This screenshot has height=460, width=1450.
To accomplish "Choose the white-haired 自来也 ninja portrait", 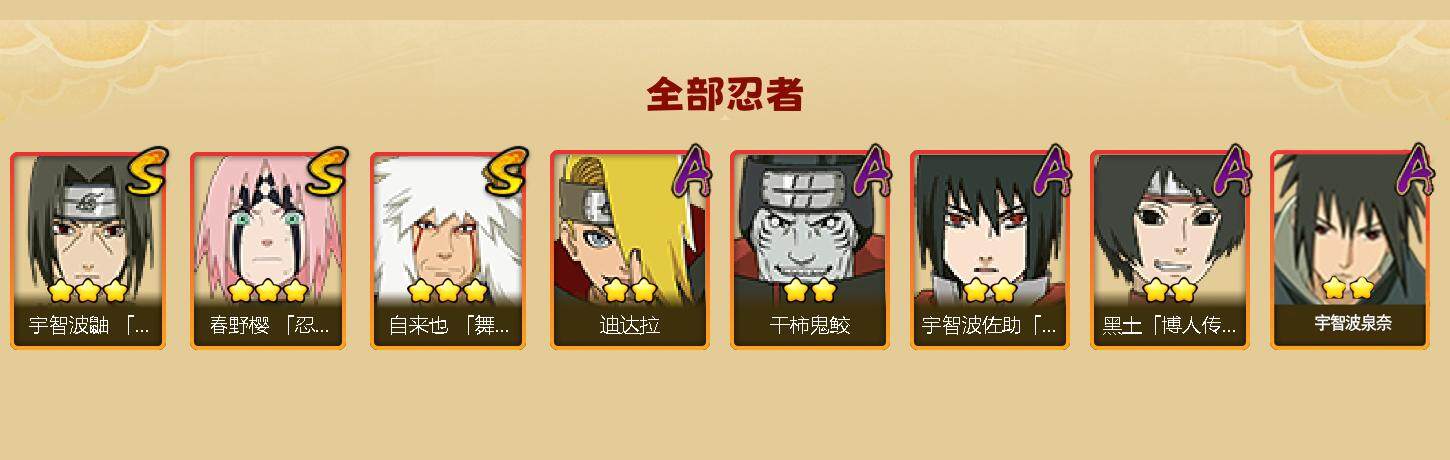I will (x=448, y=250).
